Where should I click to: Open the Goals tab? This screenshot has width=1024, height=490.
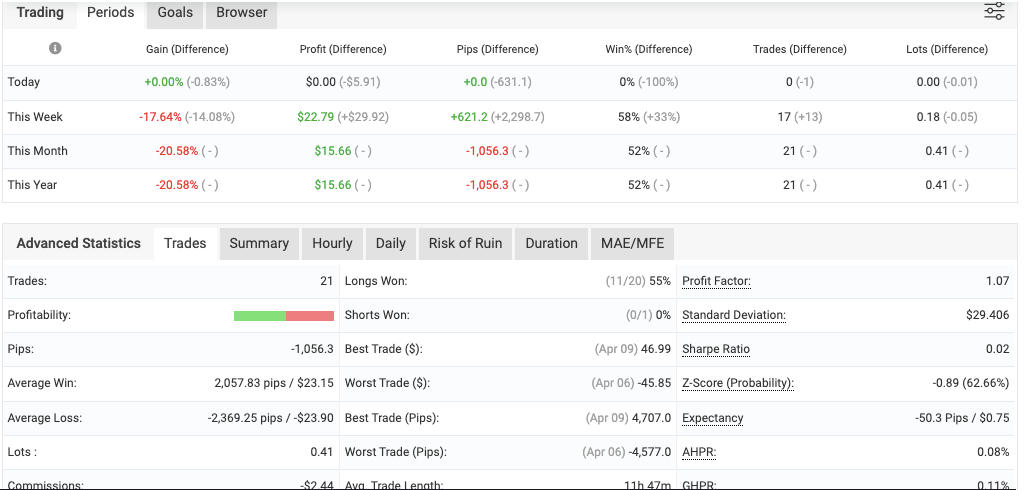click(175, 13)
